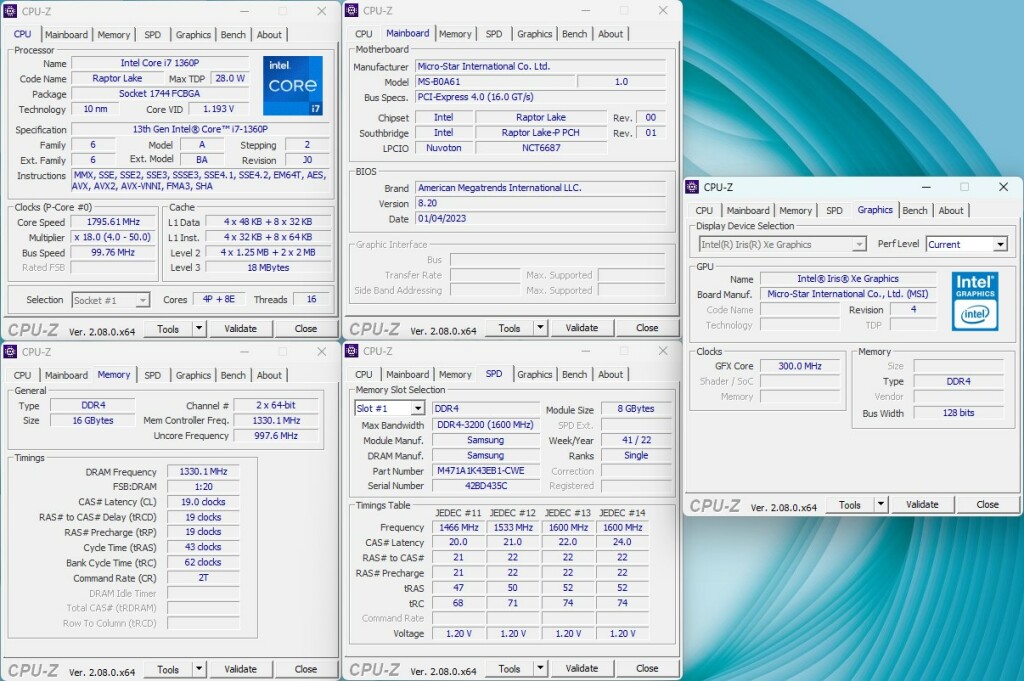Click the processor Name field Intel Core i7 1360P
Image resolution: width=1024 pixels, height=681 pixels.
pos(160,63)
